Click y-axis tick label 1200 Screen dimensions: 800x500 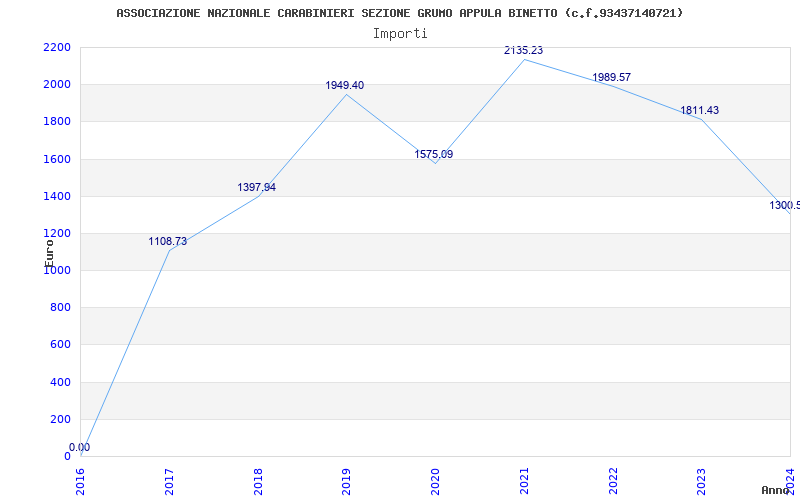click(x=57, y=234)
